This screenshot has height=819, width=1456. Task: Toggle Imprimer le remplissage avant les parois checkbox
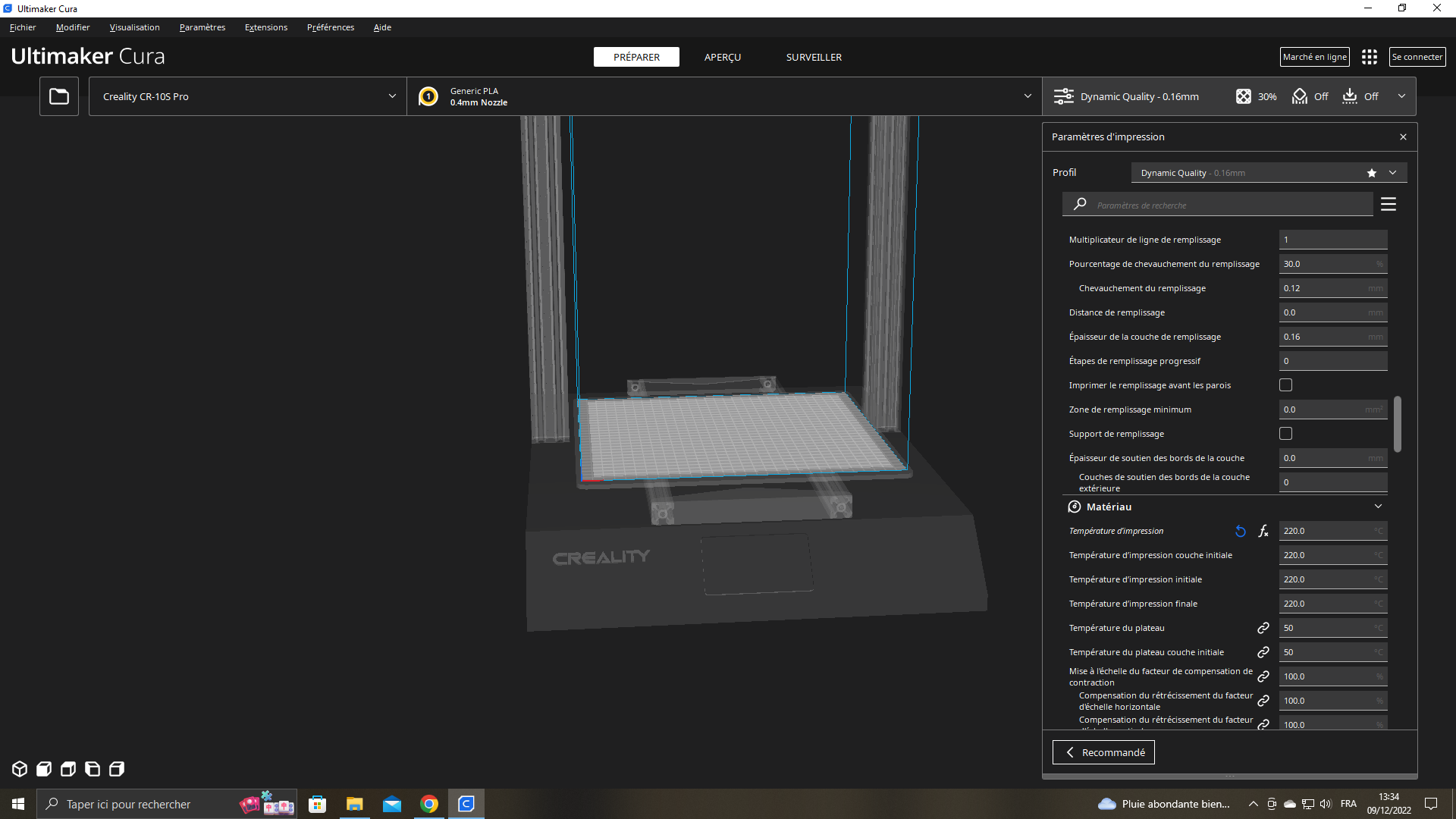(1286, 385)
